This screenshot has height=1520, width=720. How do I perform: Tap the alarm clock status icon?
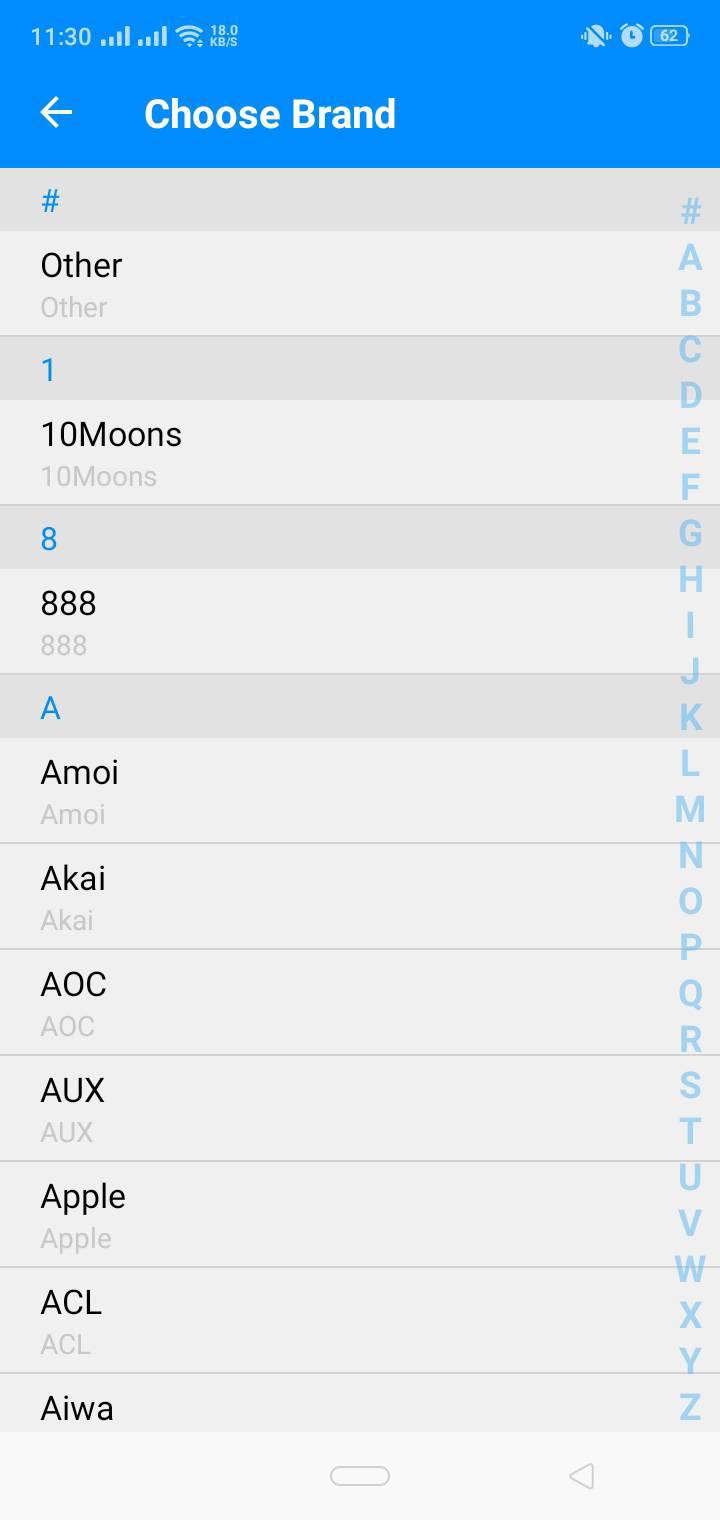pos(632,36)
